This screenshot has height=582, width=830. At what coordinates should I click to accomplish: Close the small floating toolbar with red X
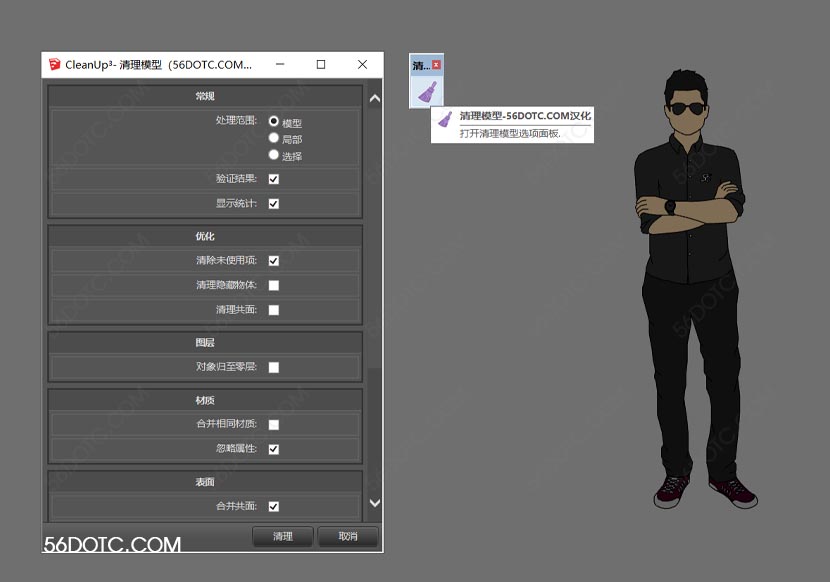(436, 65)
